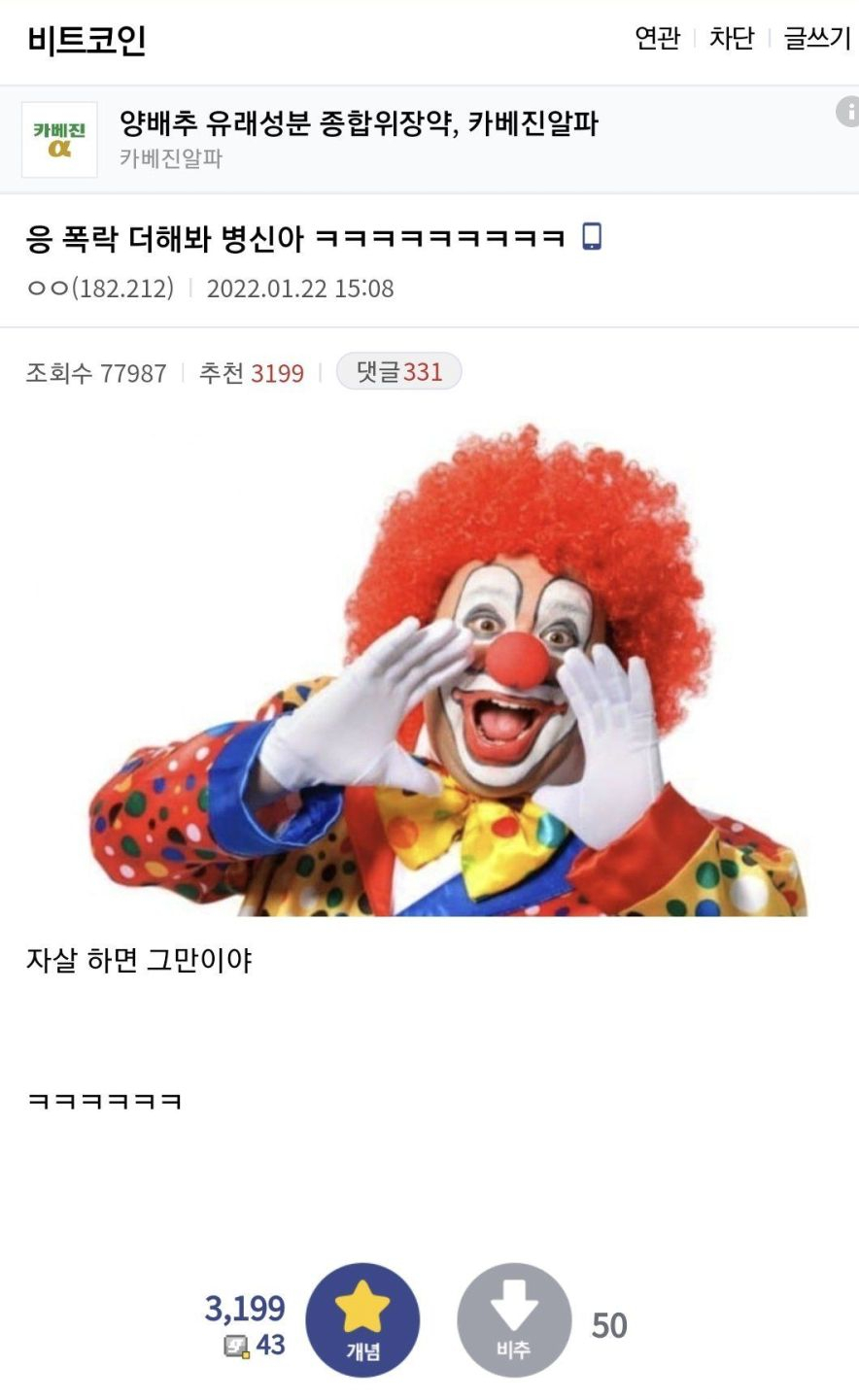Click the 개념 star upvote button
Screen dimensions: 859x1400
[362, 1320]
